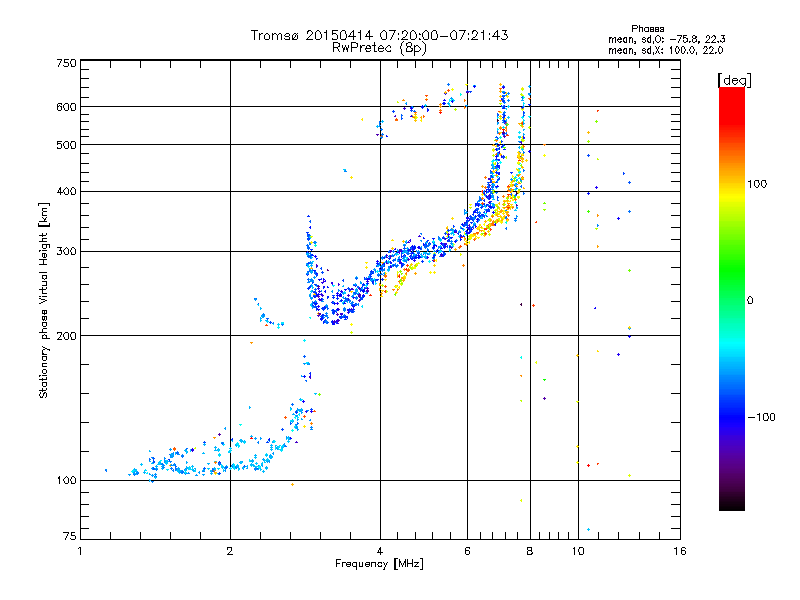Select the "mean, sd,O: -75.8, 22.3" line
800x600 pixels.
pyautogui.click(x=666, y=39)
